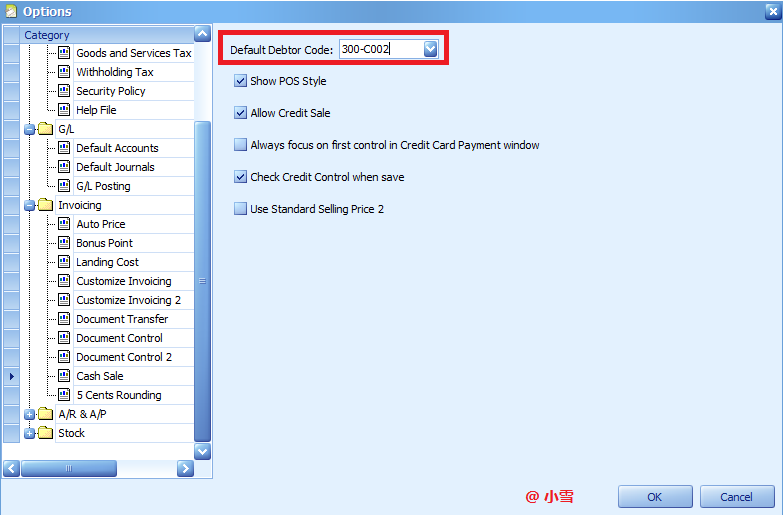Close the Options dialog window
The width and height of the screenshot is (783, 515).
[773, 11]
